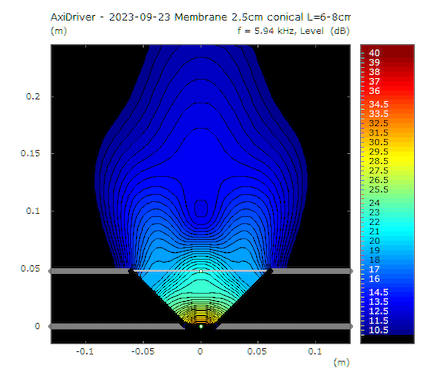Click the 24 dB legend value

pyautogui.click(x=374, y=203)
